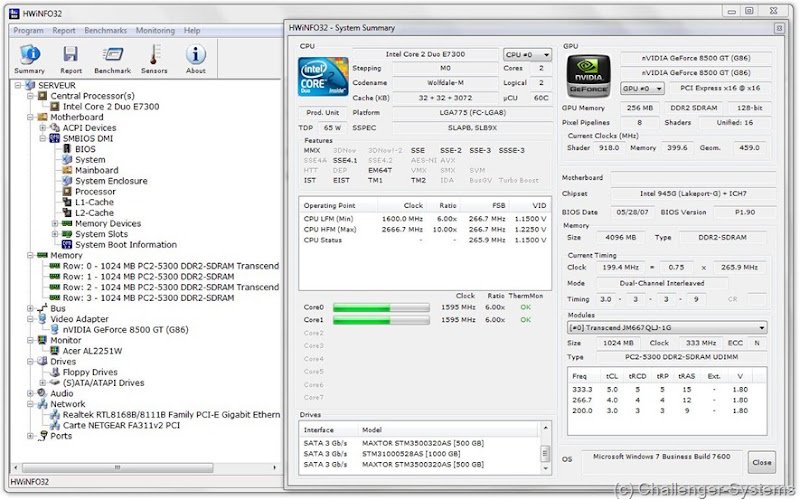The image size is (800, 500).
Task: Launch the Benchmark toolbar icon
Action: click(x=112, y=59)
